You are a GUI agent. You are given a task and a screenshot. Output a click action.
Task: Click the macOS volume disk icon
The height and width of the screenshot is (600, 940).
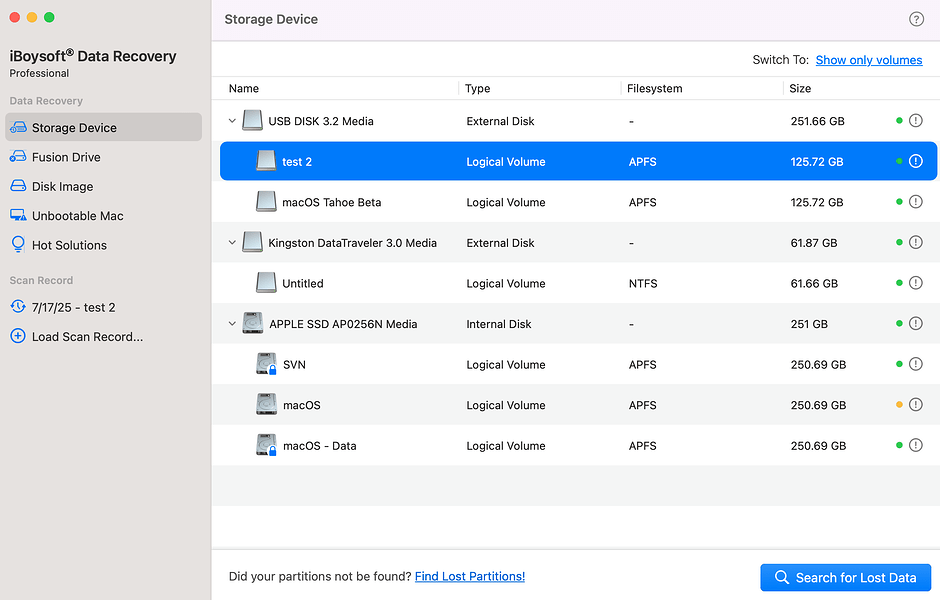coord(266,405)
